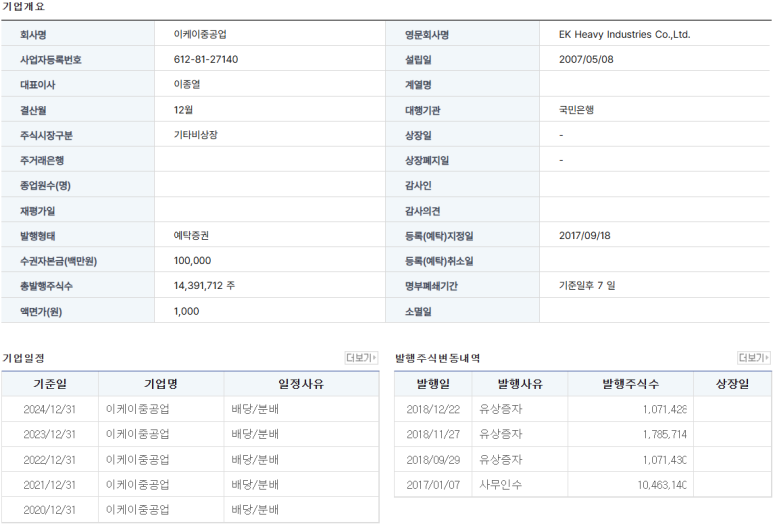773x524 pixels.
Task: Click the 상장일 column header in share table
Action: [x=733, y=384]
